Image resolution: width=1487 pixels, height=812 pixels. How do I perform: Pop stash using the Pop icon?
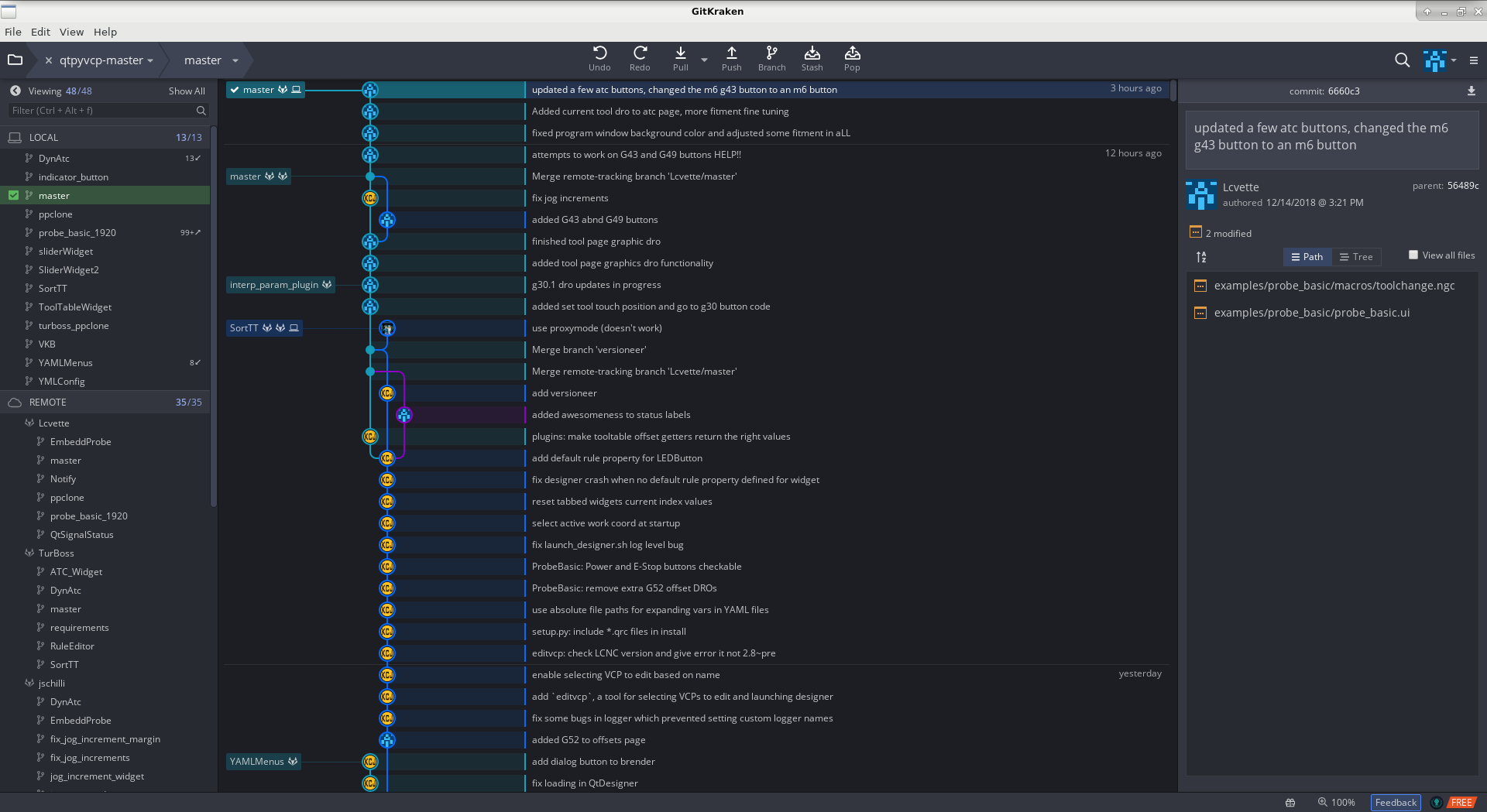(x=852, y=53)
